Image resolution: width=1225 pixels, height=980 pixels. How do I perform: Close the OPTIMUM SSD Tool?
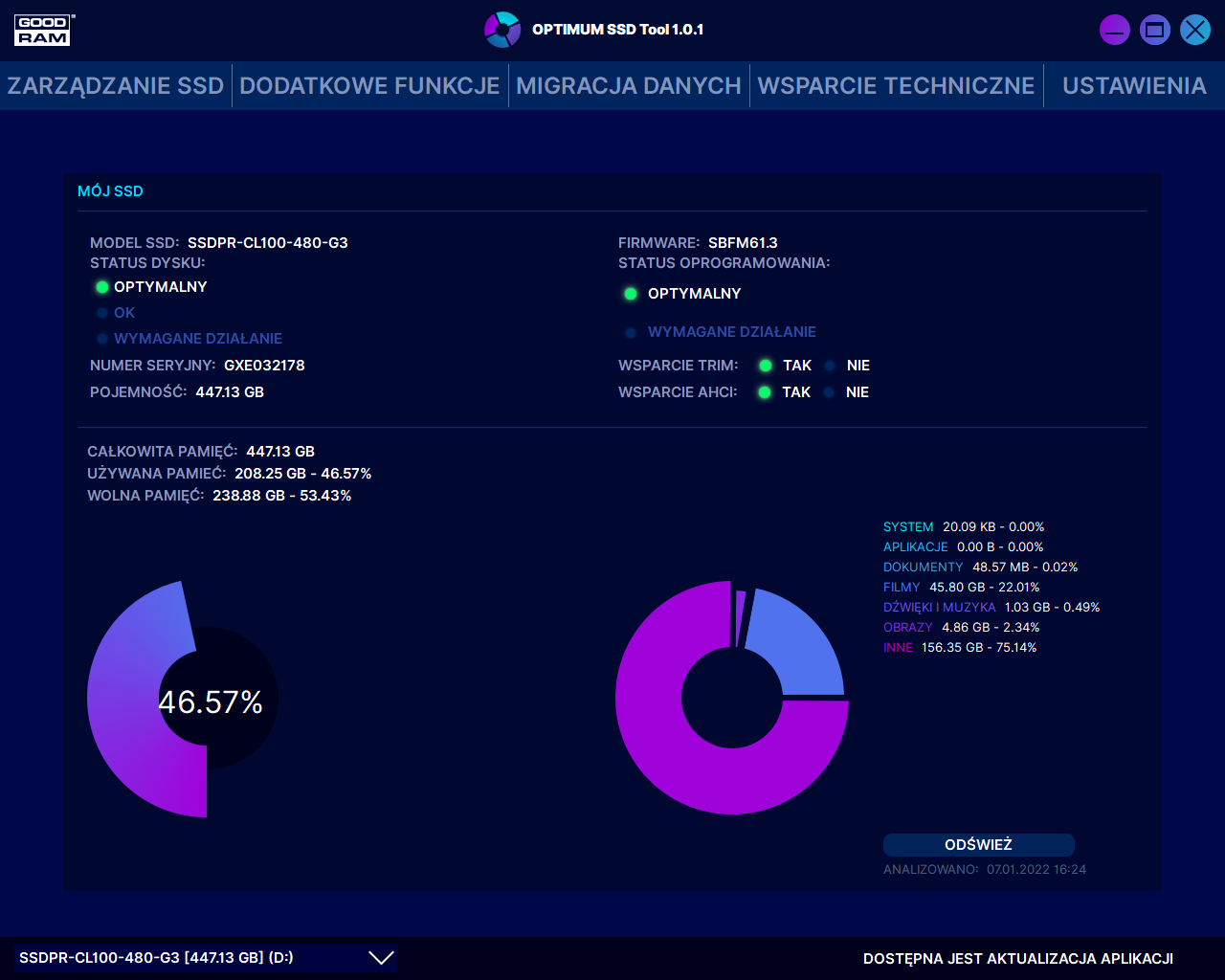(1195, 30)
